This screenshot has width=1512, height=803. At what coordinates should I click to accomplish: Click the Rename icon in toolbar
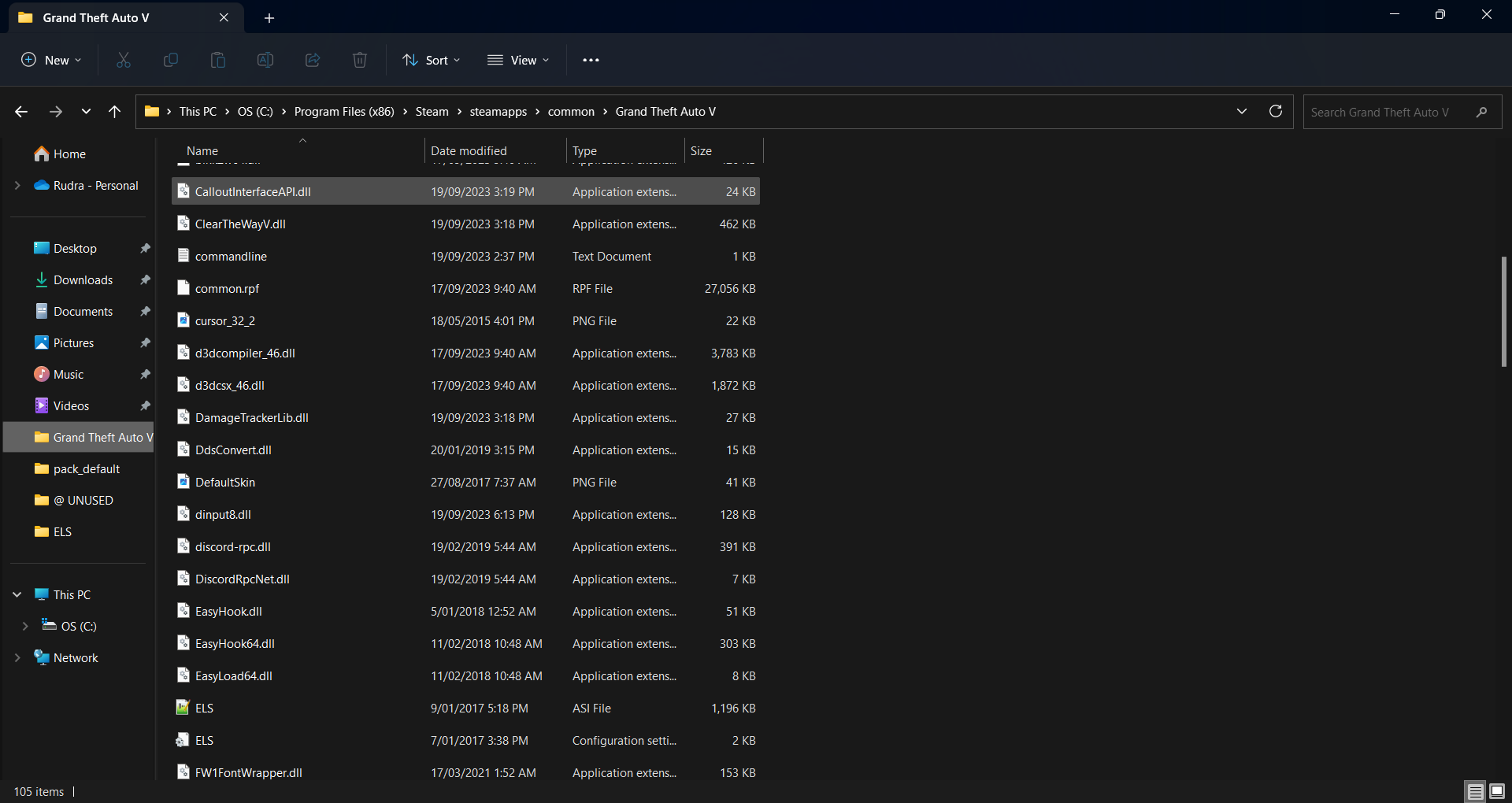coord(265,60)
